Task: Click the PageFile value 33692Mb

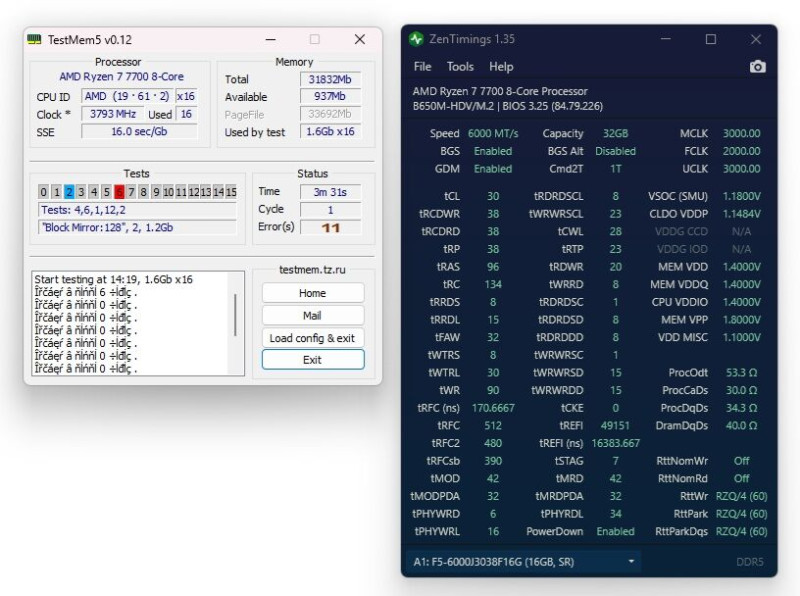Action: 331,113
